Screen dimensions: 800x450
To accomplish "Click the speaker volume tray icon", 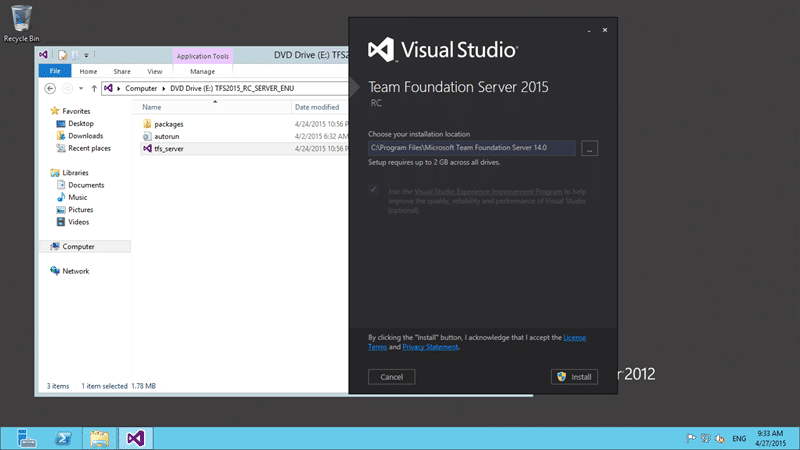I will [x=720, y=438].
